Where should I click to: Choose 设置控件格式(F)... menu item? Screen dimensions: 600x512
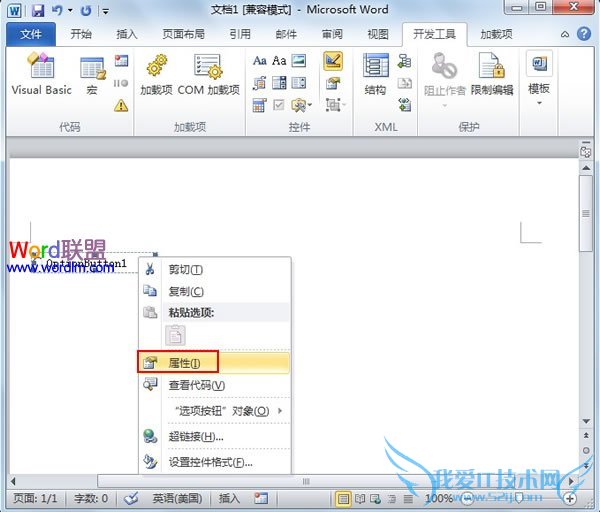214,462
